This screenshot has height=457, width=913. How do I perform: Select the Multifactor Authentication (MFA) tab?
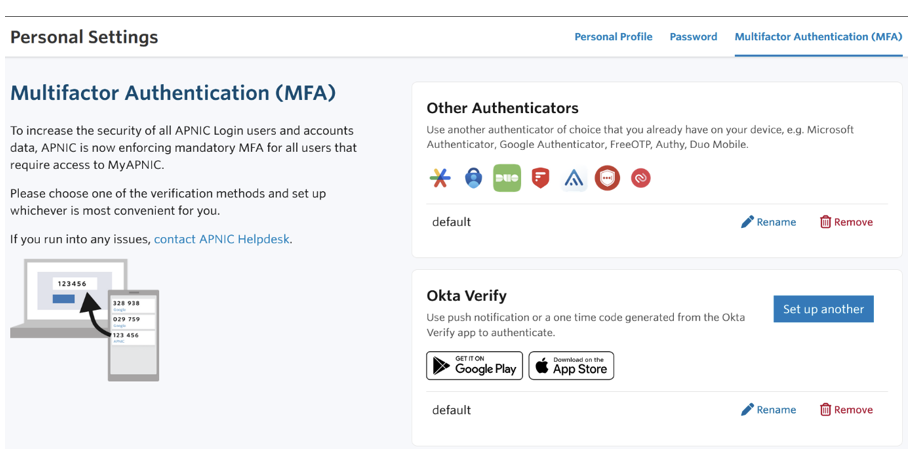click(x=818, y=37)
